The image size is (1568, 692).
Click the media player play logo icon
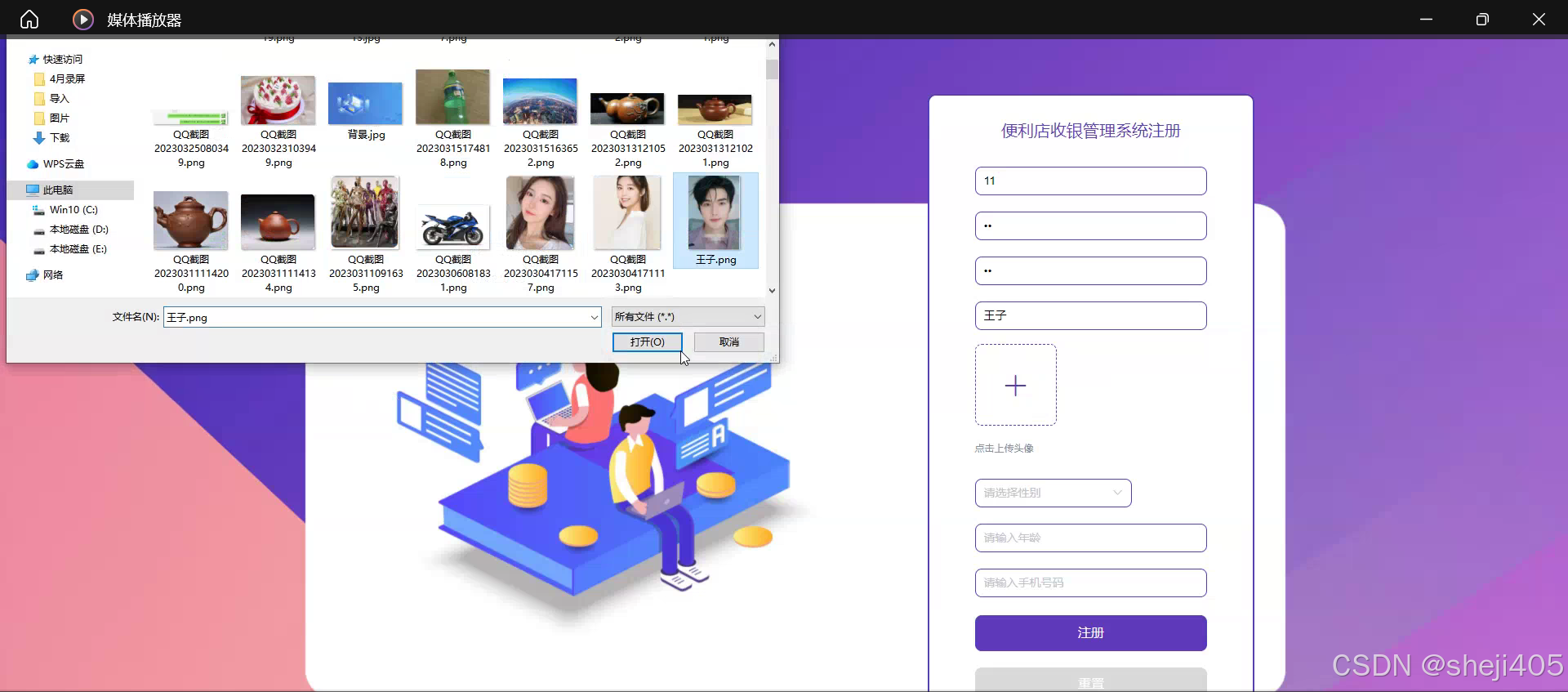(x=83, y=20)
